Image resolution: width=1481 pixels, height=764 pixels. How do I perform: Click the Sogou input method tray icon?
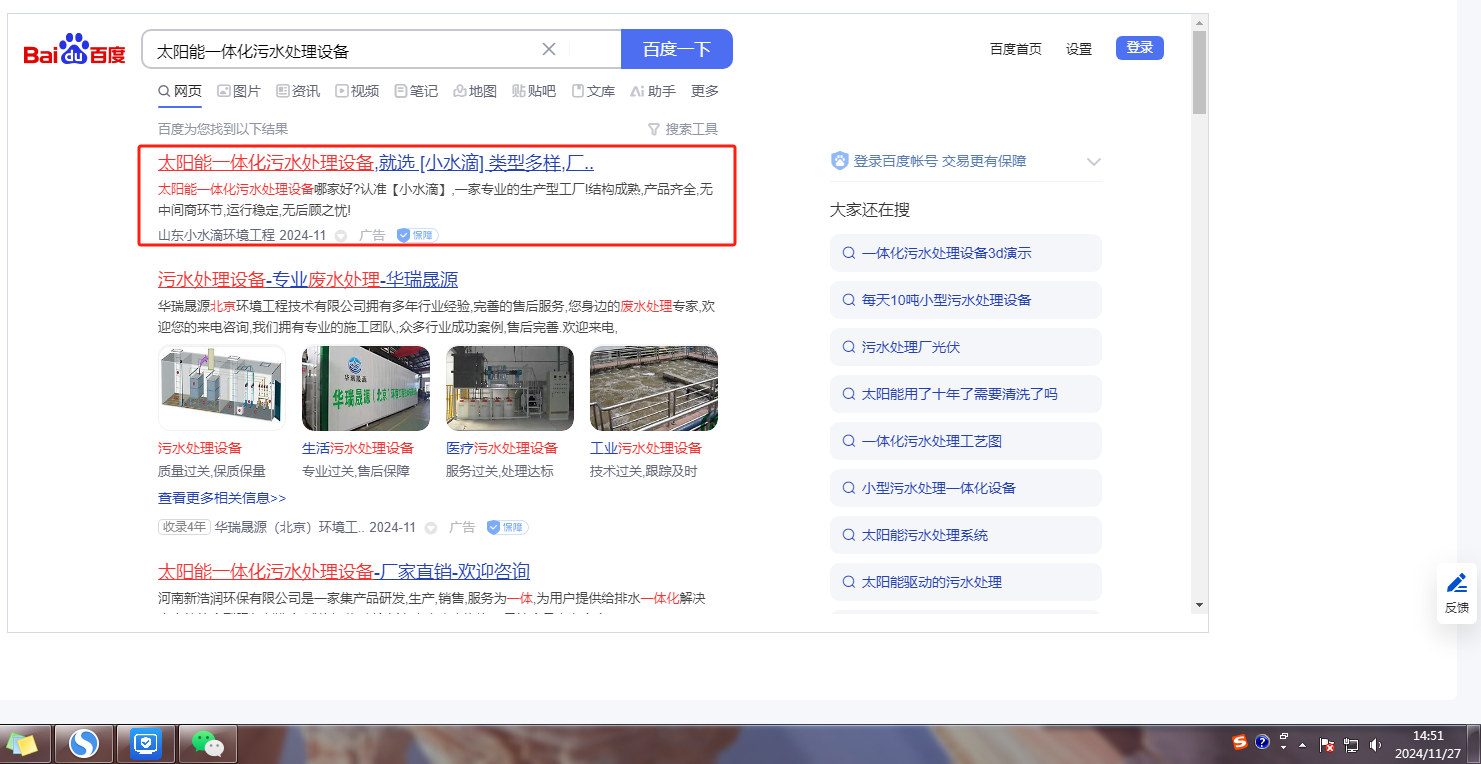1240,742
